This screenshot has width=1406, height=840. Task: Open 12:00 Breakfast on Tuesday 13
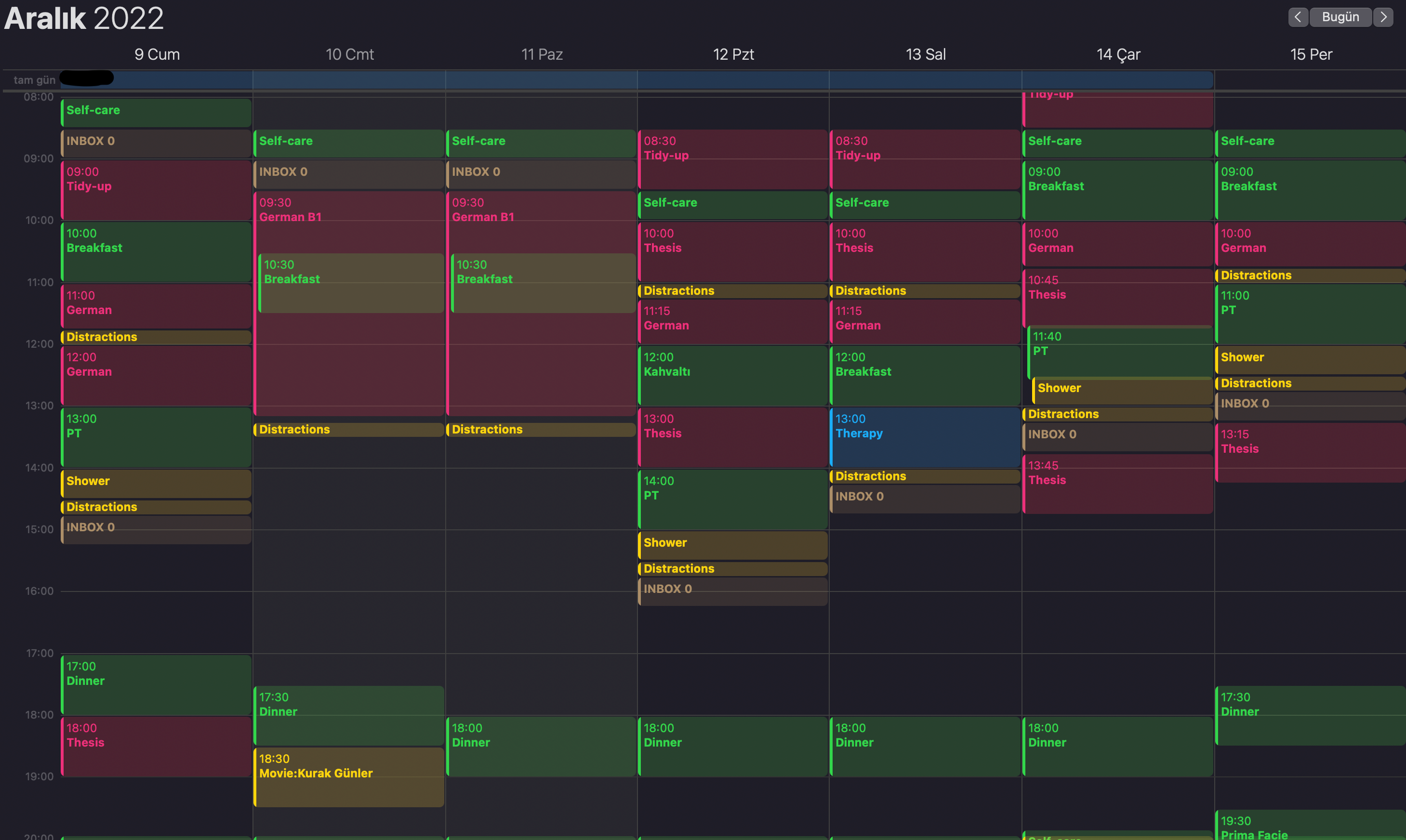925,375
